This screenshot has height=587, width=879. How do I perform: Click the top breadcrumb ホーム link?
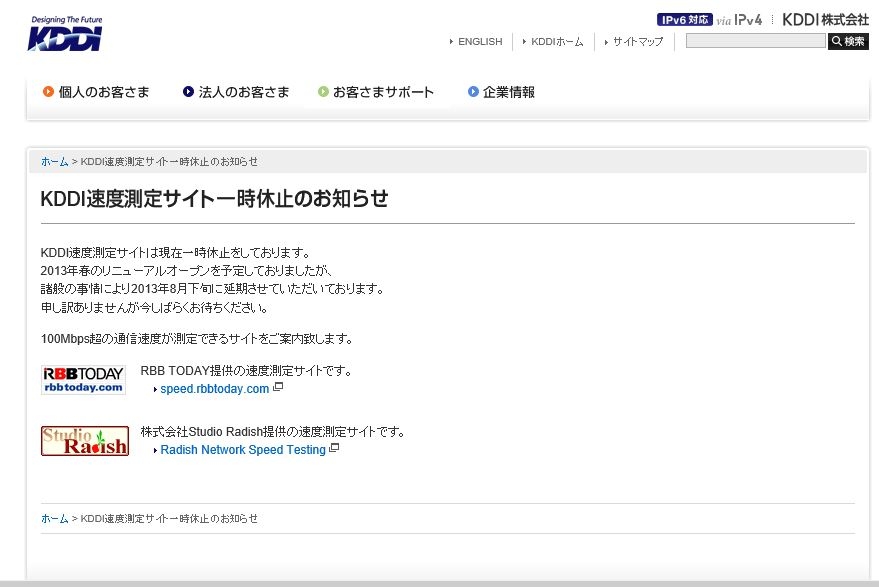coord(54,161)
